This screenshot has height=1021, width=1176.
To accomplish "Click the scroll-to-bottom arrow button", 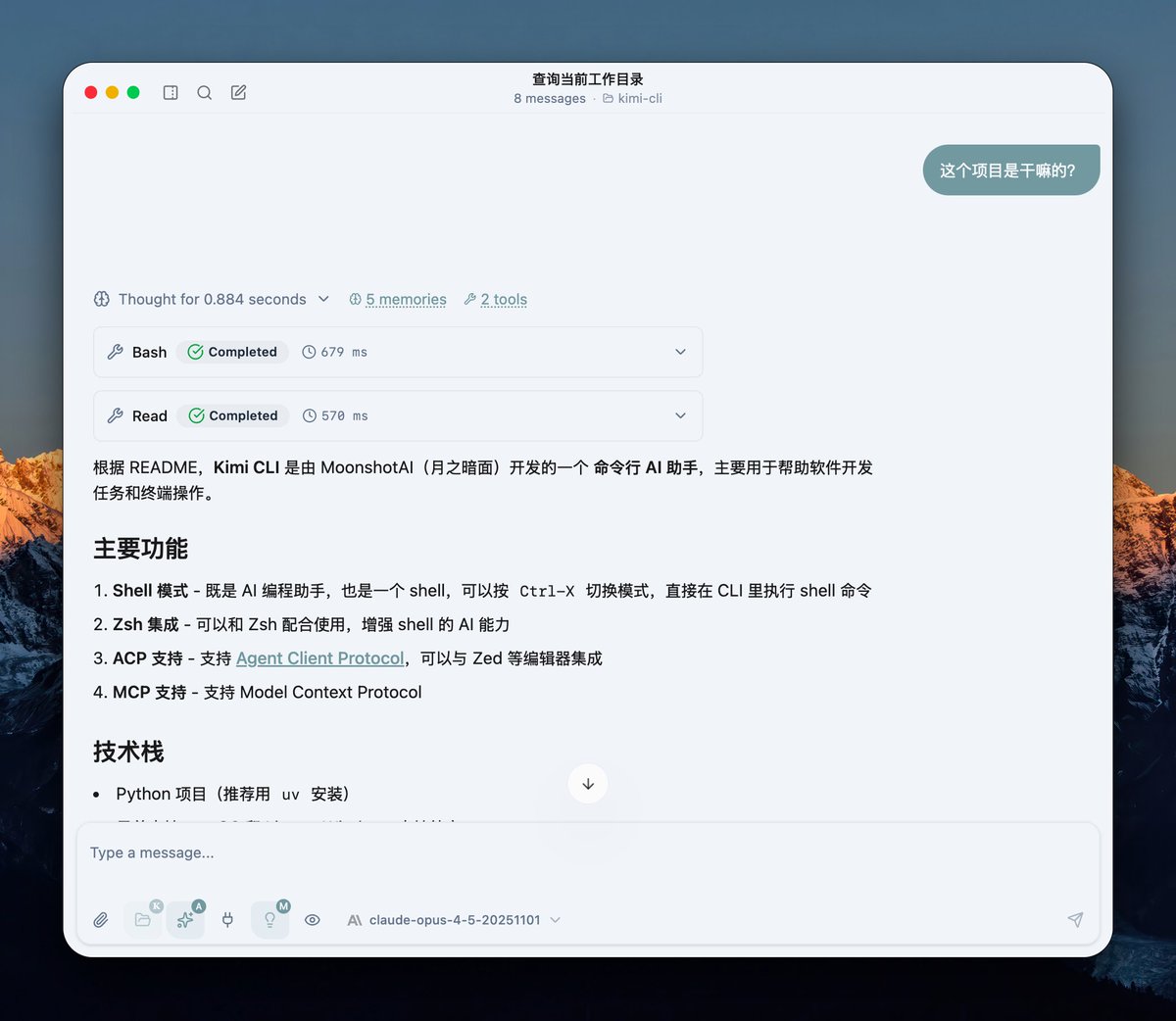I will (588, 784).
